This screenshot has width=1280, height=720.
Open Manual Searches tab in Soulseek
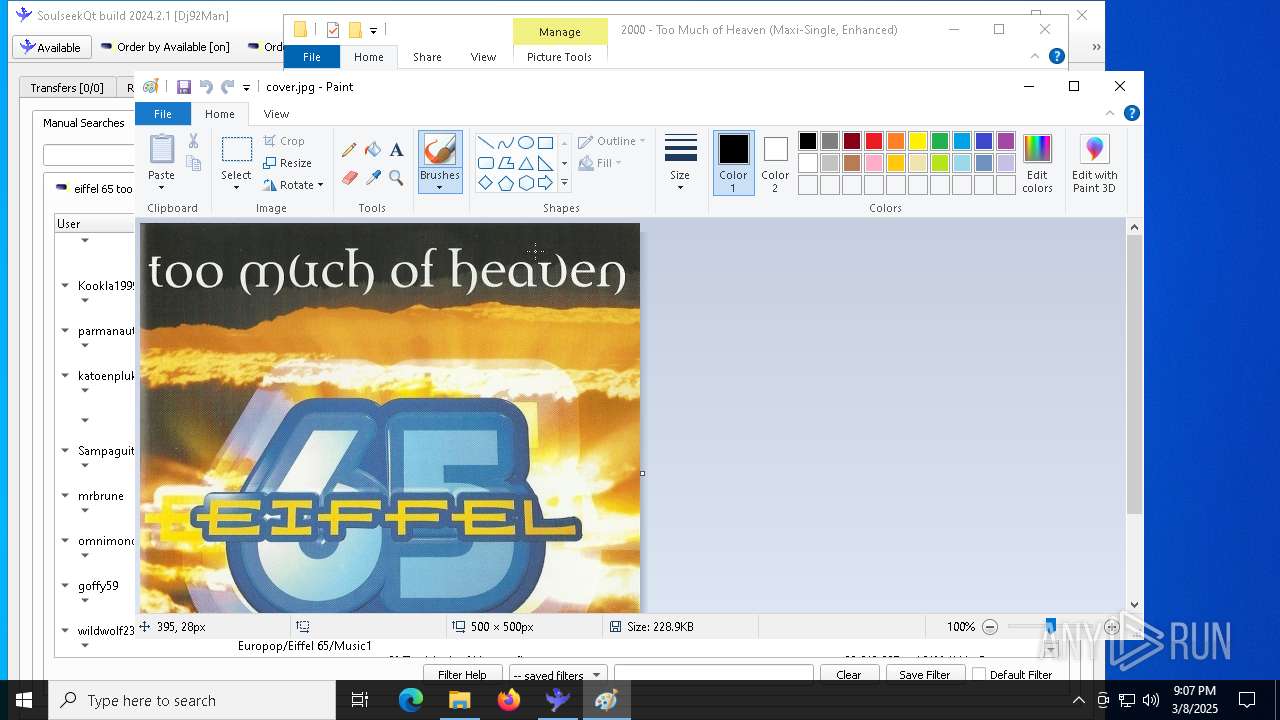tap(84, 123)
